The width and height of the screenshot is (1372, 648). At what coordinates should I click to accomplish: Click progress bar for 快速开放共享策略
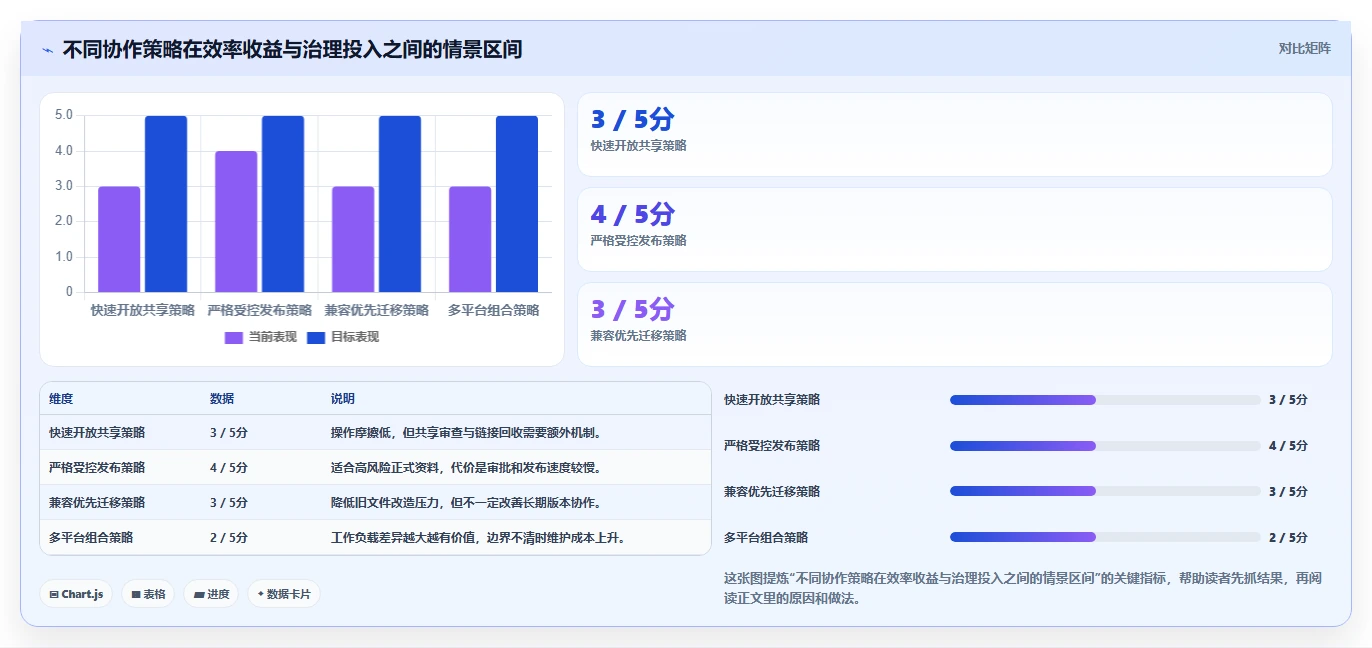pyautogui.click(x=1105, y=400)
